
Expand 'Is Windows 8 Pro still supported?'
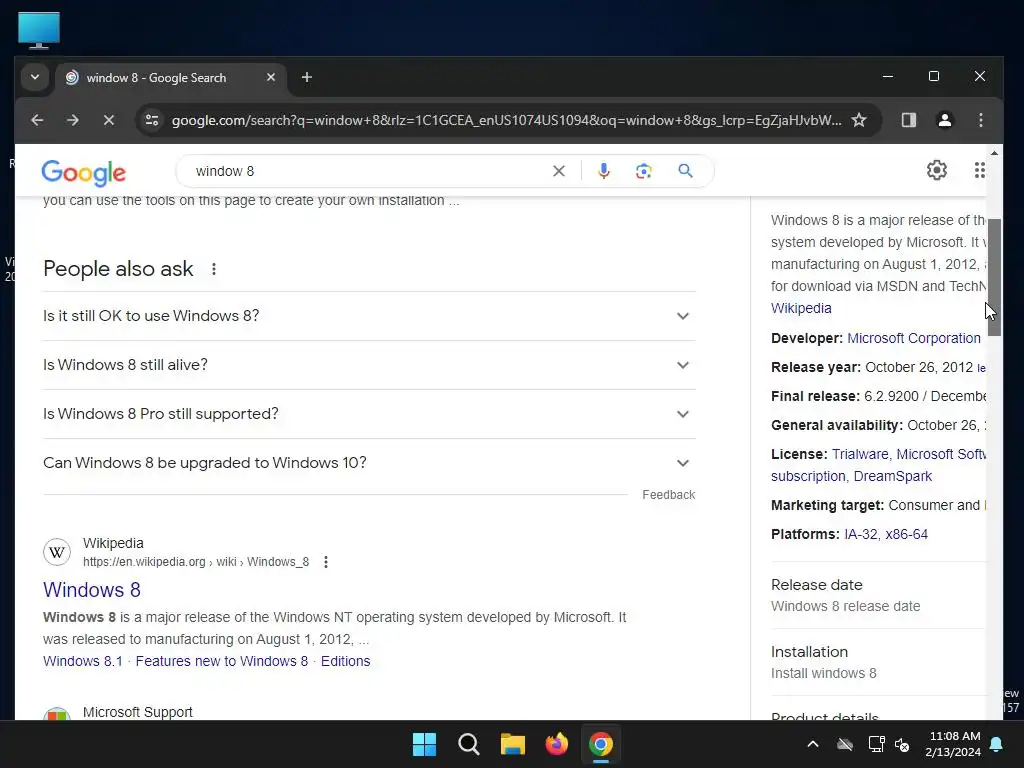(369, 414)
